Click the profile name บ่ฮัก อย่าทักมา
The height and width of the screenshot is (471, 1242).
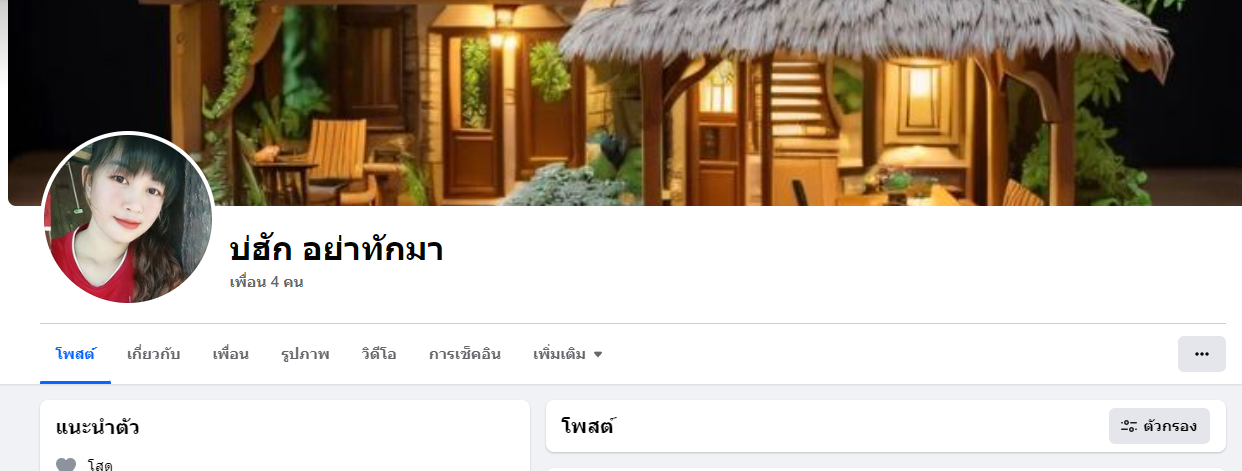pyautogui.click(x=336, y=248)
